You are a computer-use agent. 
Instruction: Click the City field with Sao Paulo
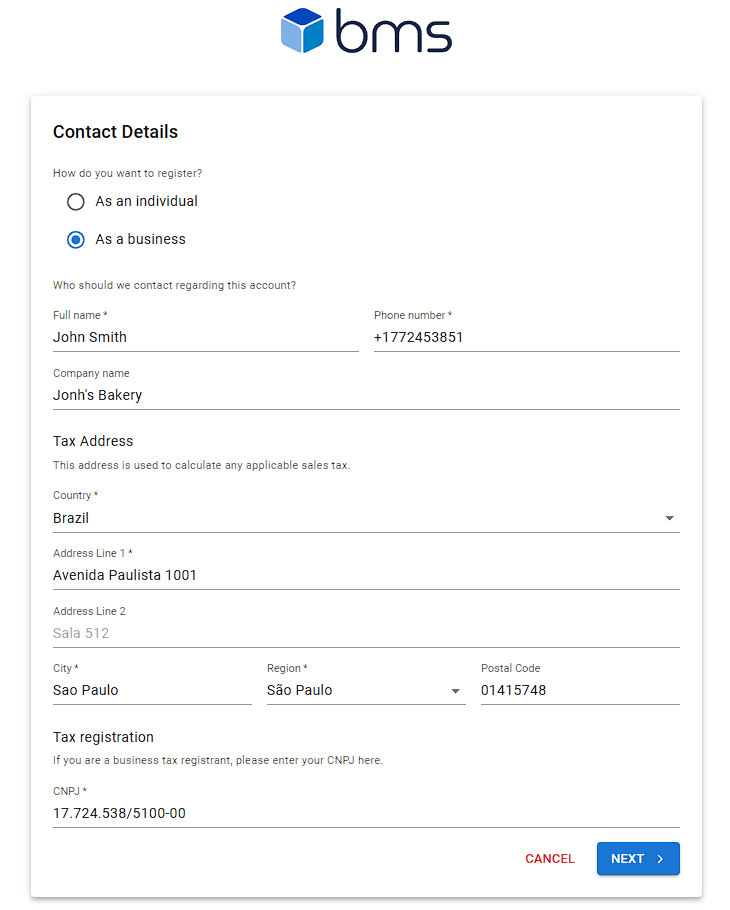click(152, 690)
